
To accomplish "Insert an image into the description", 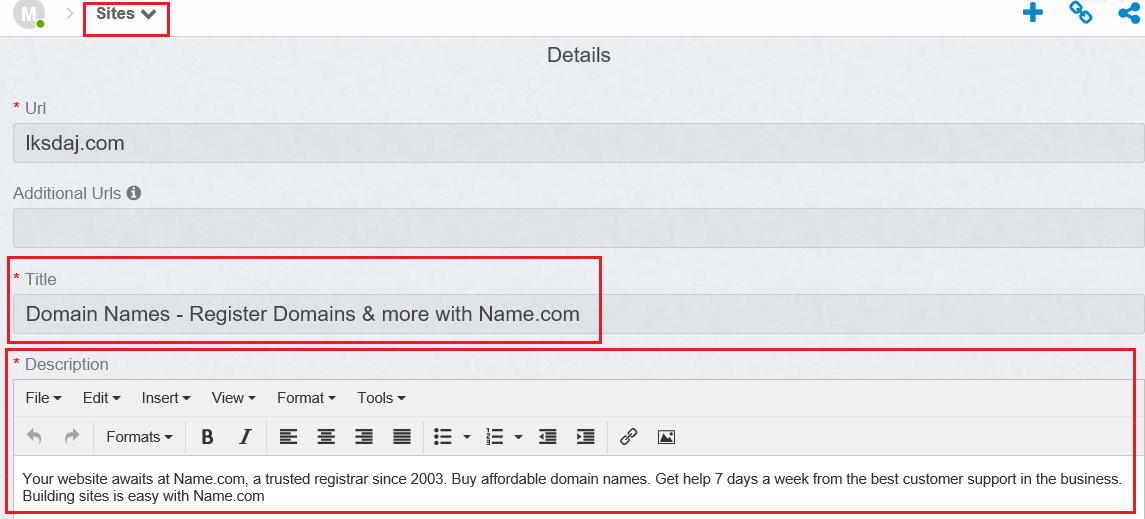I will click(666, 437).
